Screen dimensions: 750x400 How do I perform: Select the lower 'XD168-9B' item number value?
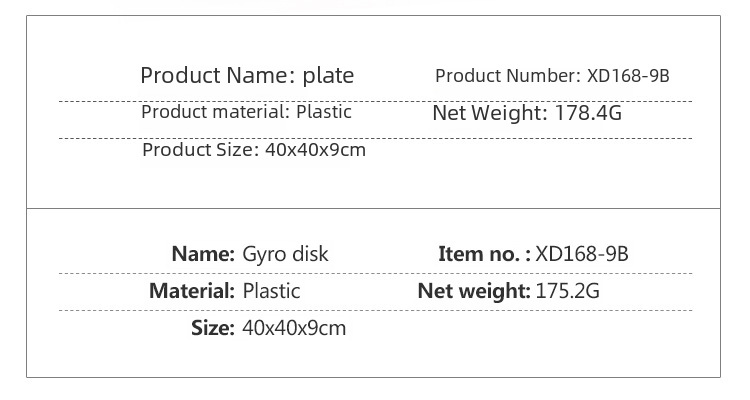(x=582, y=254)
